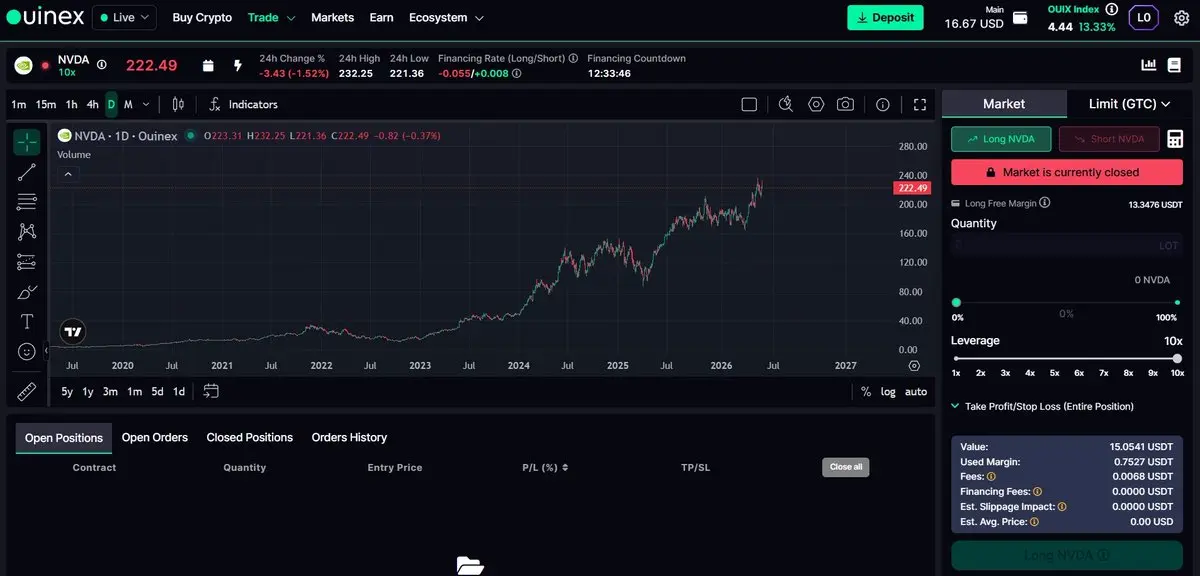This screenshot has height=576, width=1200.
Task: Open the LO user profile avatar
Action: coord(1145,17)
